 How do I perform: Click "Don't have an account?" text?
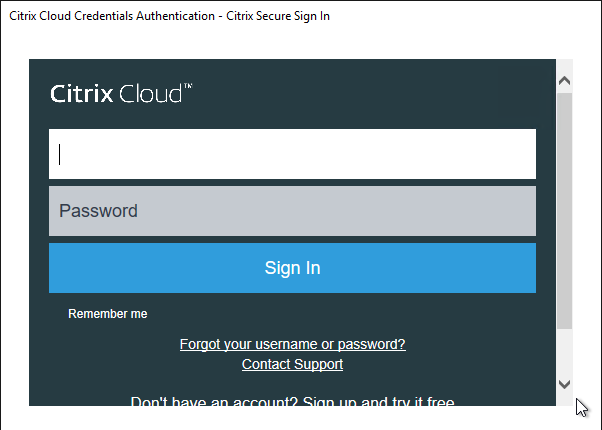[214, 401]
